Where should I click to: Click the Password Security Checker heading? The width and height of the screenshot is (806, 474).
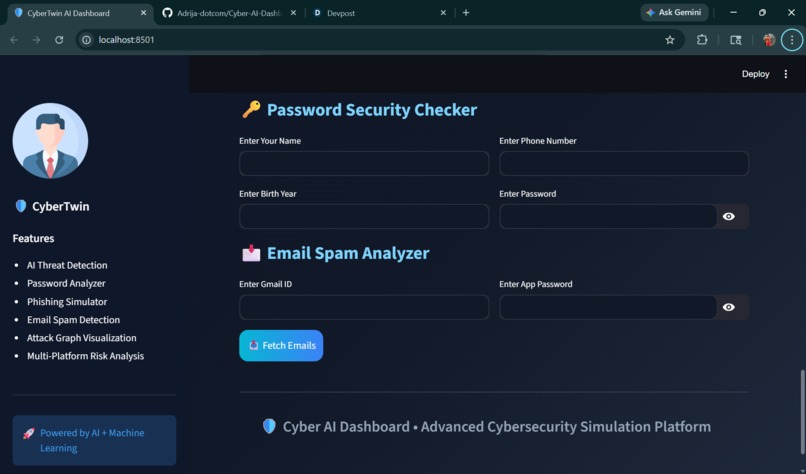click(372, 110)
